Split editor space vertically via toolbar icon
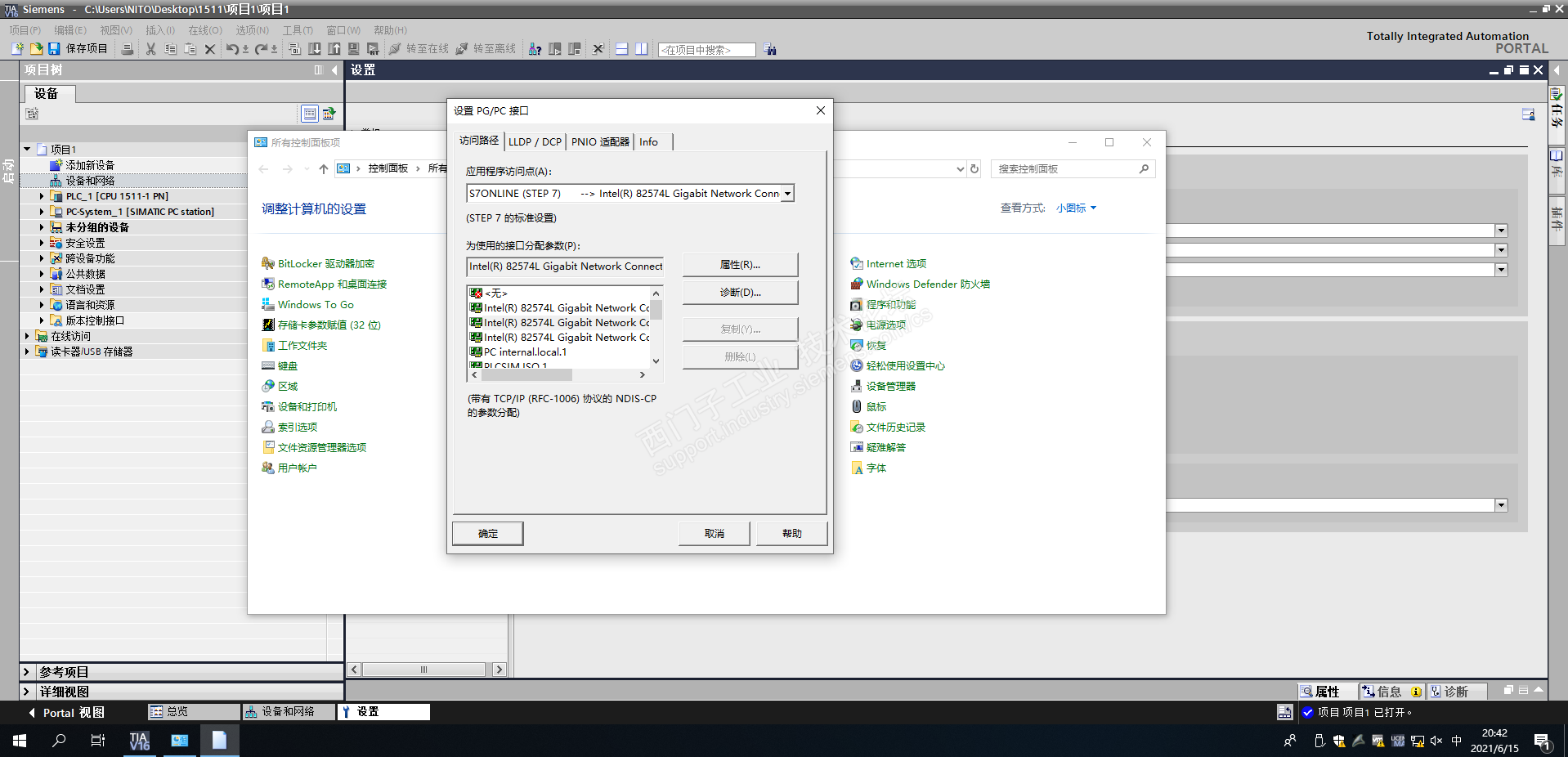The width and height of the screenshot is (1568, 757). click(x=642, y=49)
